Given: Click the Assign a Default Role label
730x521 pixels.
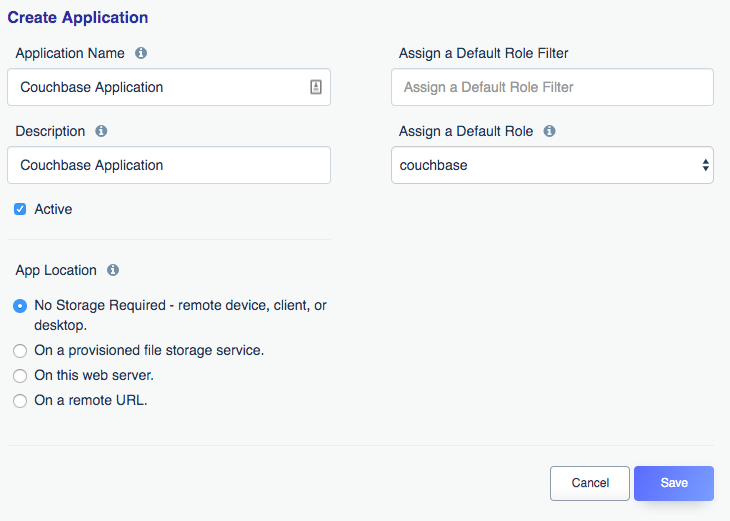Looking at the screenshot, I should (466, 132).
